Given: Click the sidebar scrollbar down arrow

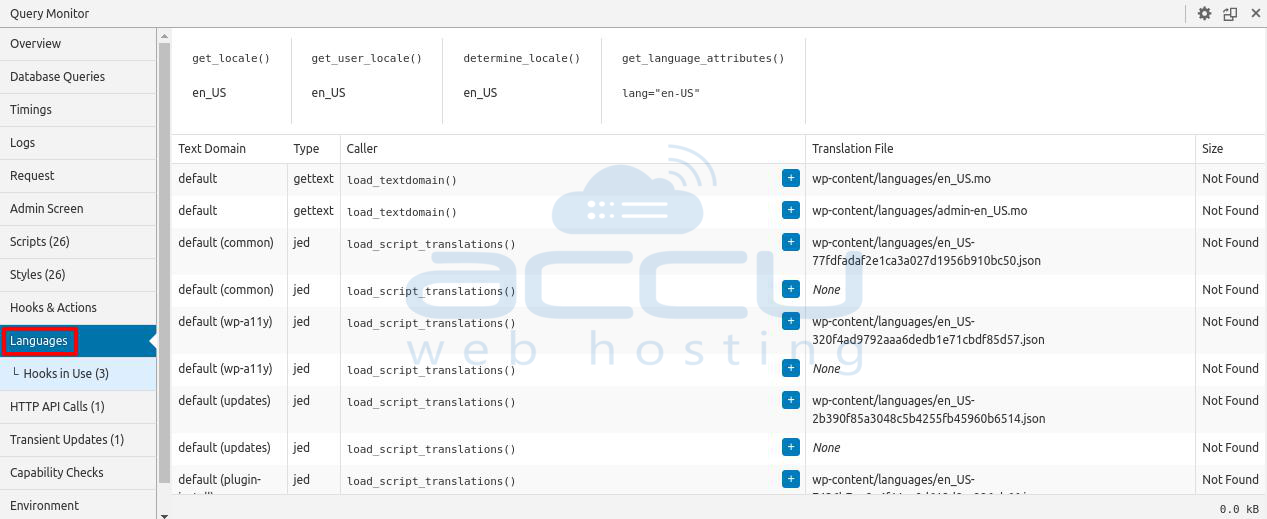Looking at the screenshot, I should [164, 514].
